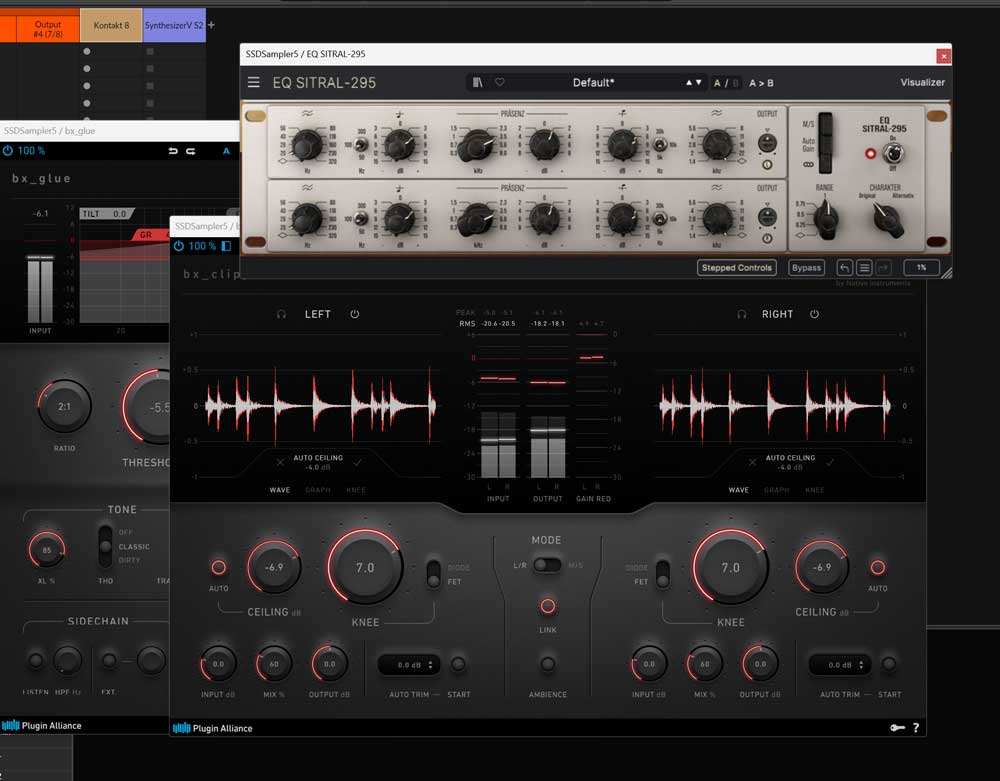Viewport: 1000px width, 781px height.
Task: Click the undo arrow in EQ footer
Action: [x=845, y=268]
